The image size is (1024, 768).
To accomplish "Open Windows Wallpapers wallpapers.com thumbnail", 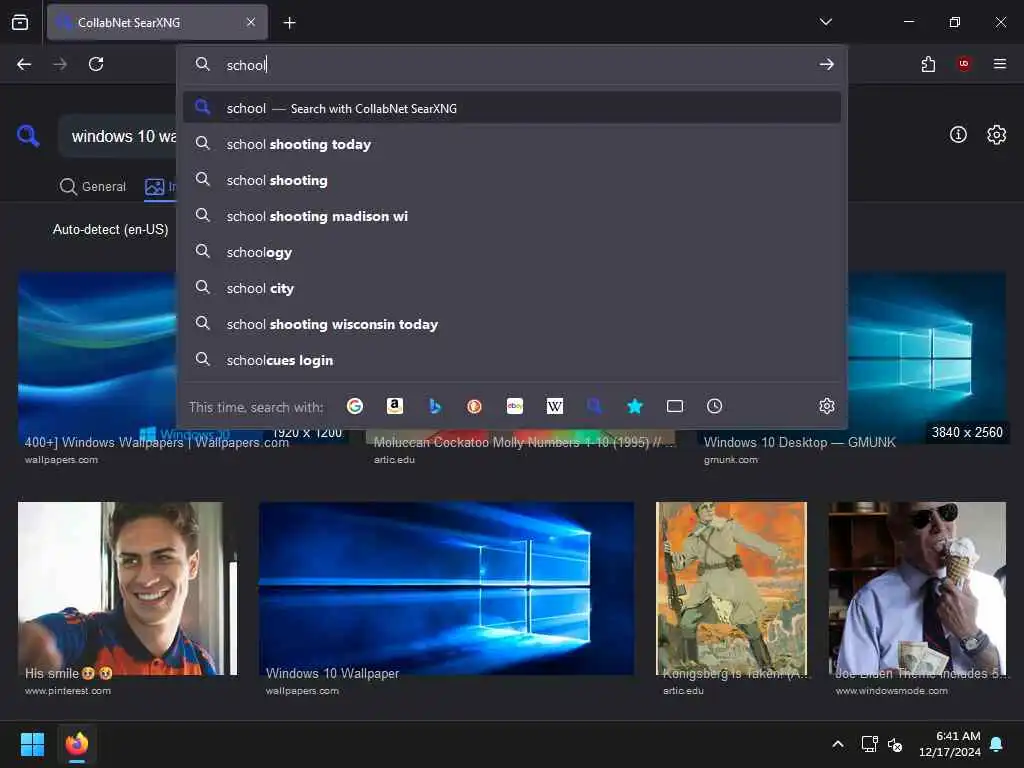I will (97, 358).
